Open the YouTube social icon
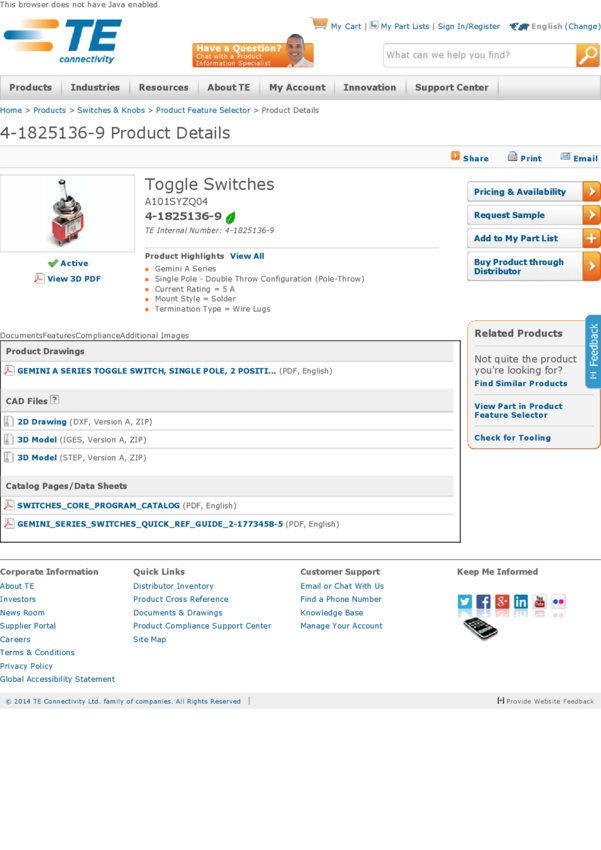601x850 pixels. point(540,602)
